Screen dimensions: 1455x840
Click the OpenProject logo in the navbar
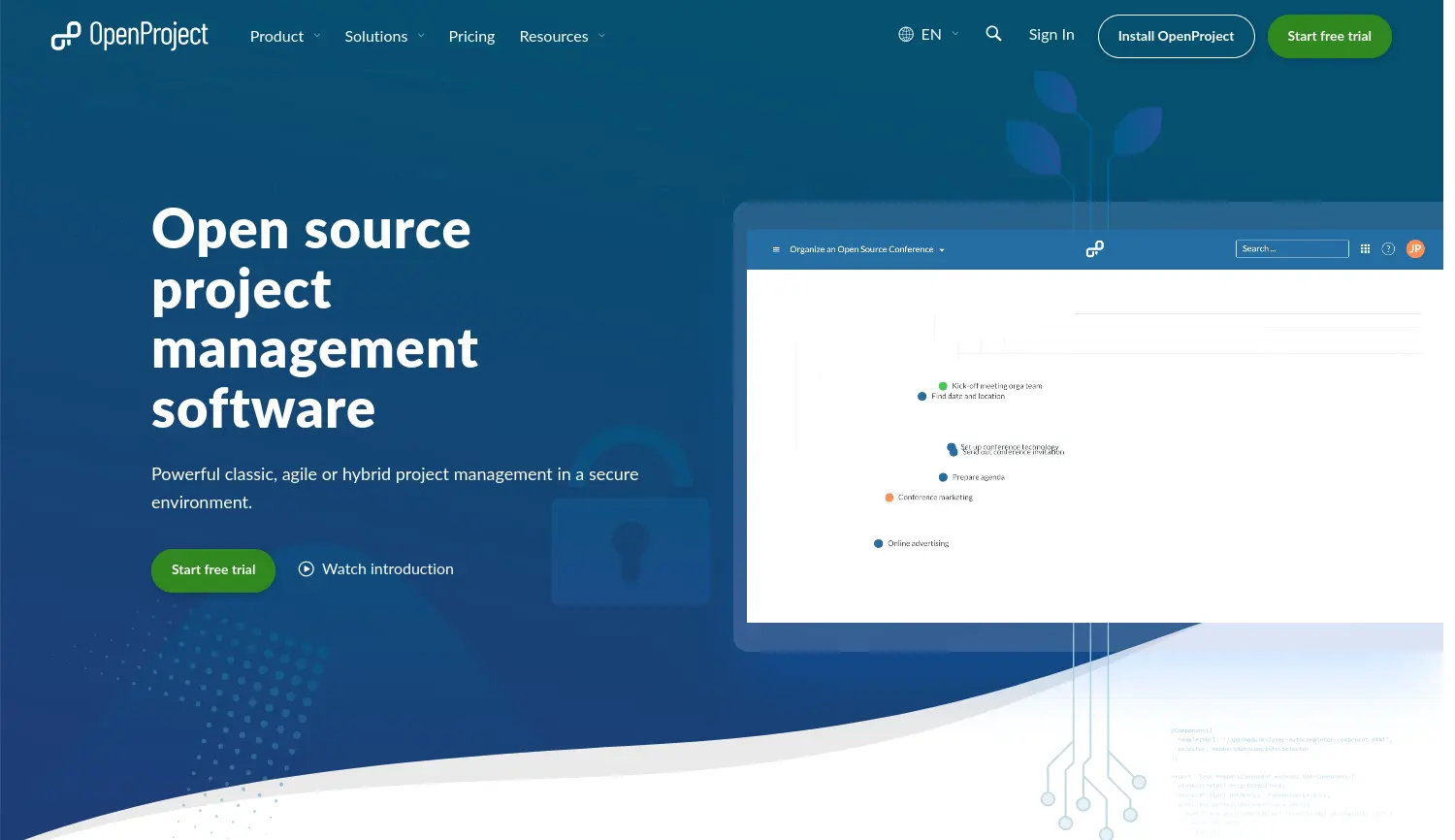tap(129, 35)
